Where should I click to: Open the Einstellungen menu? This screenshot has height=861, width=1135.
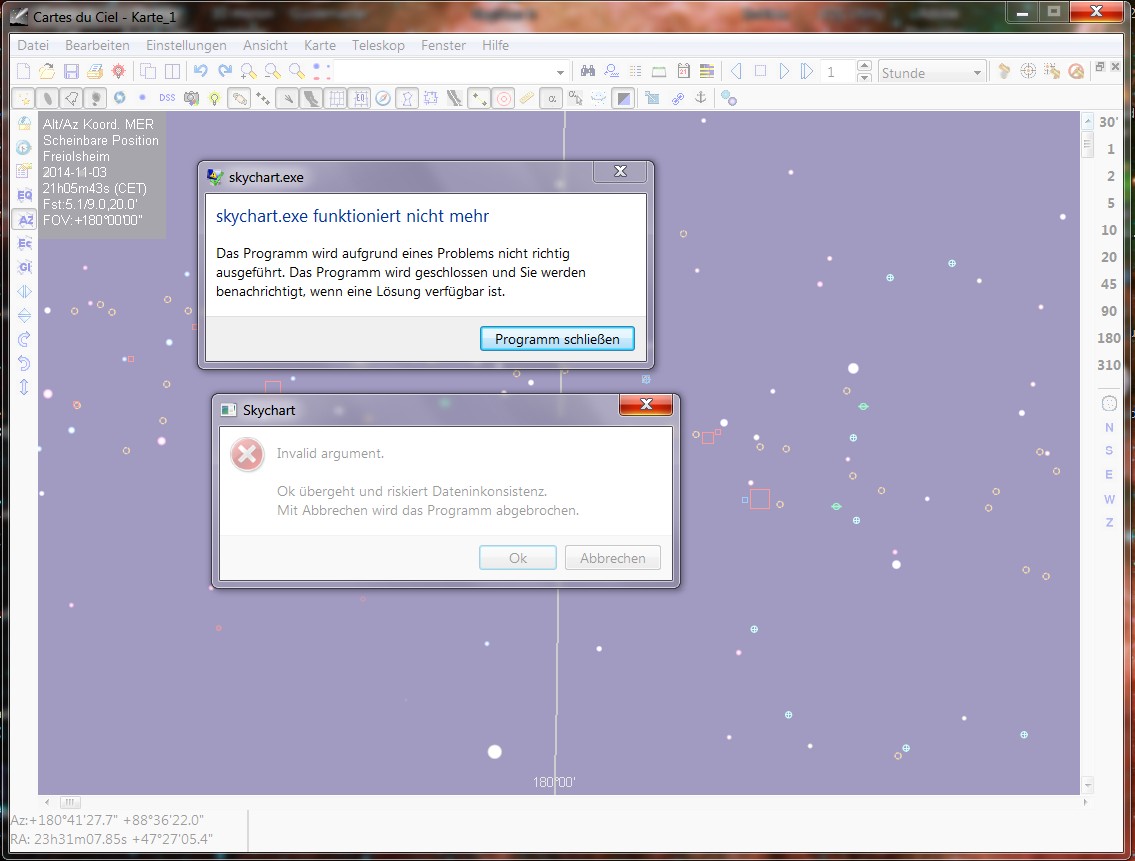coord(186,45)
